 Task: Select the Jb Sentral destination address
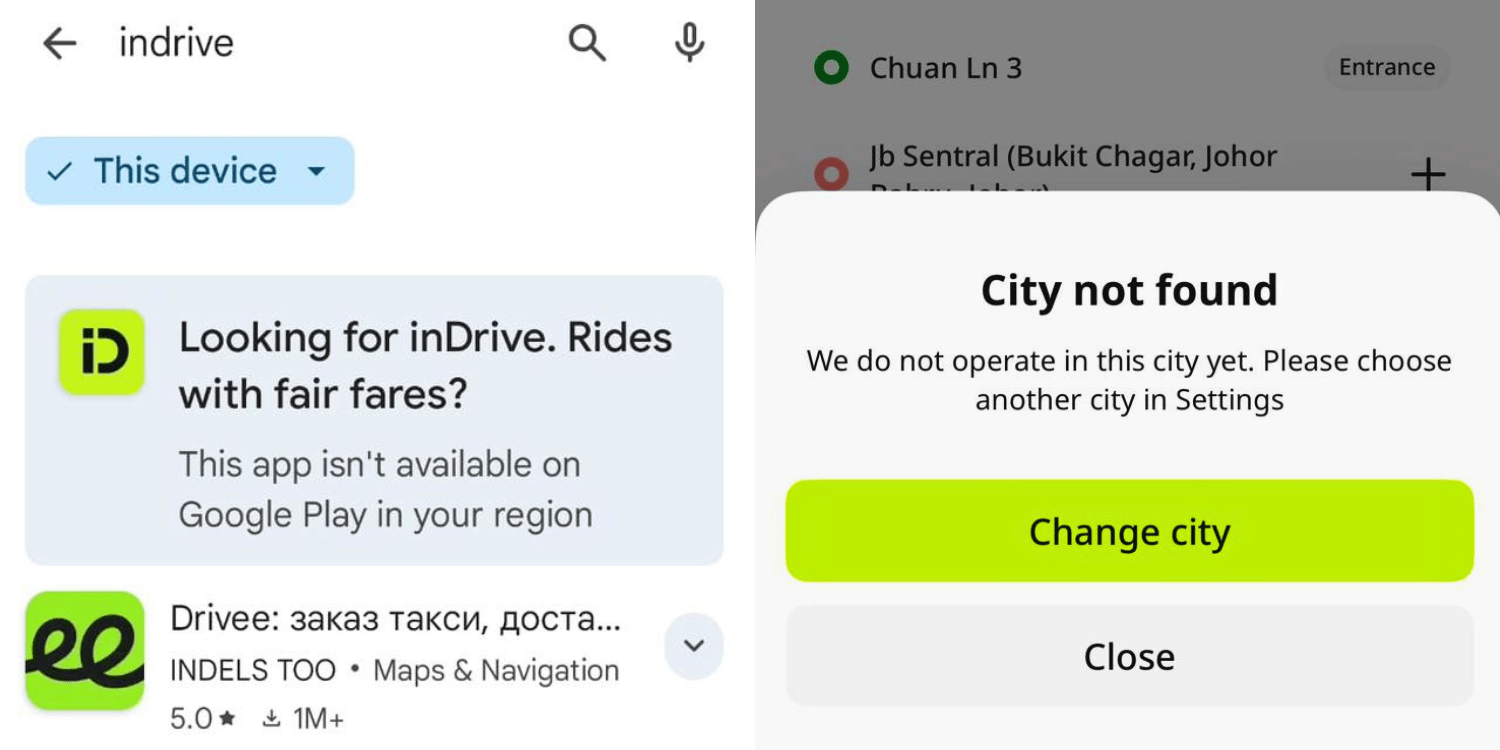coord(1073,158)
